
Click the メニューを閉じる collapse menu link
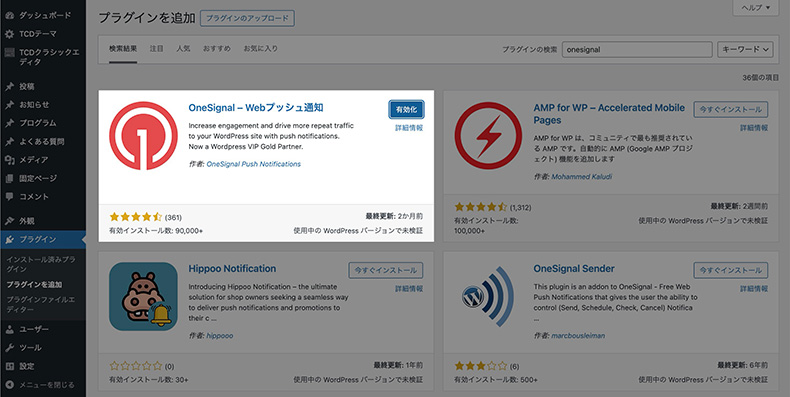[x=47, y=385]
